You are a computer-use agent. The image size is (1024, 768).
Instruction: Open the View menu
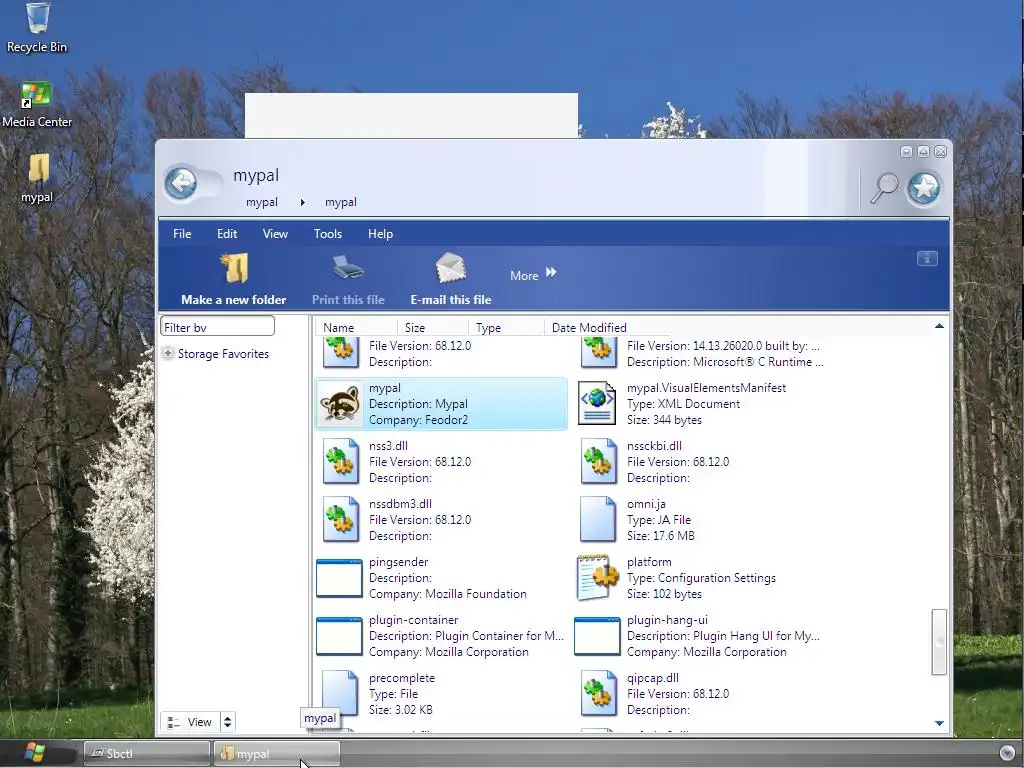pos(275,234)
